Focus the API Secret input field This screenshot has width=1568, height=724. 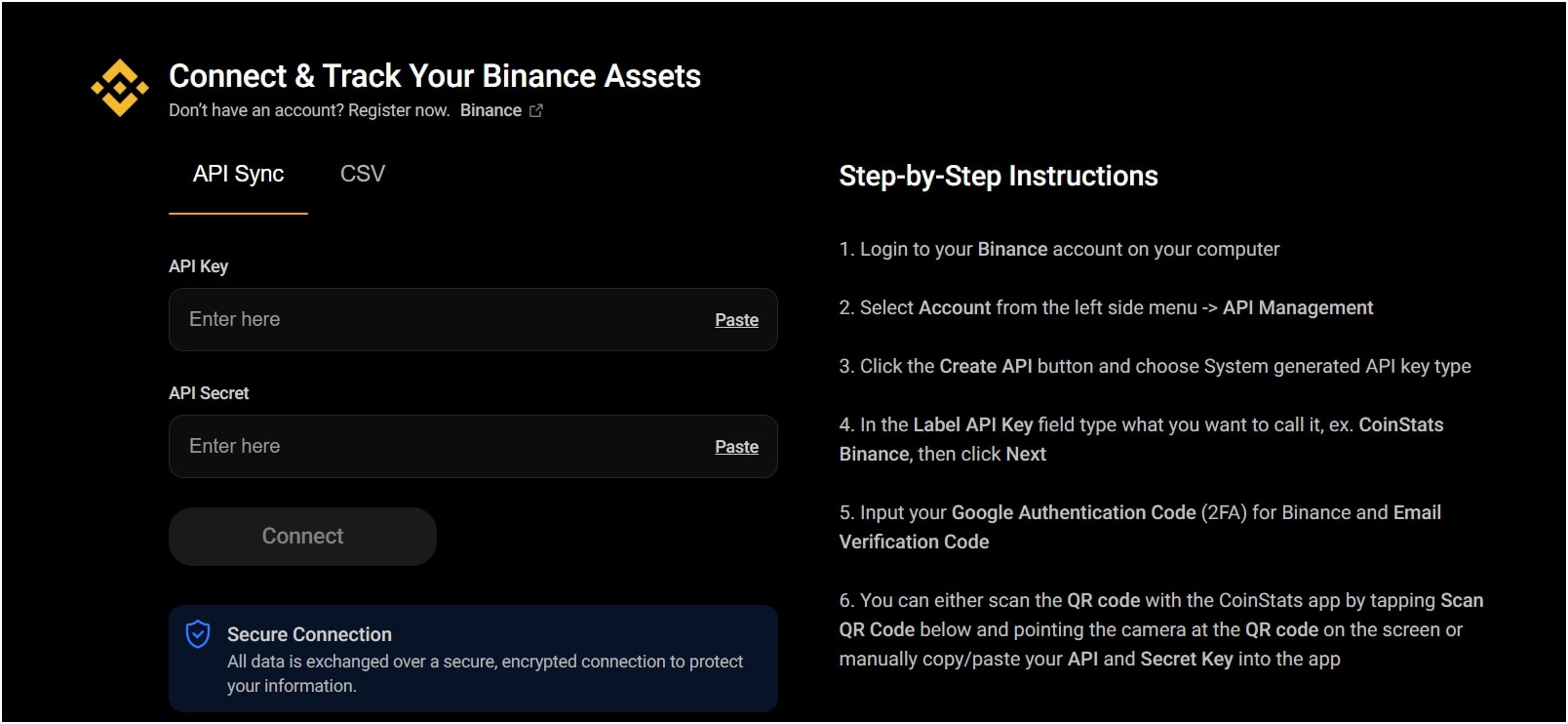(439, 447)
